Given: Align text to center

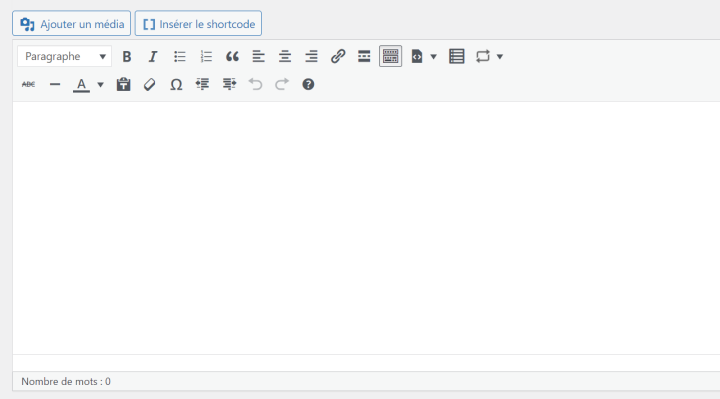Looking at the screenshot, I should click(285, 56).
